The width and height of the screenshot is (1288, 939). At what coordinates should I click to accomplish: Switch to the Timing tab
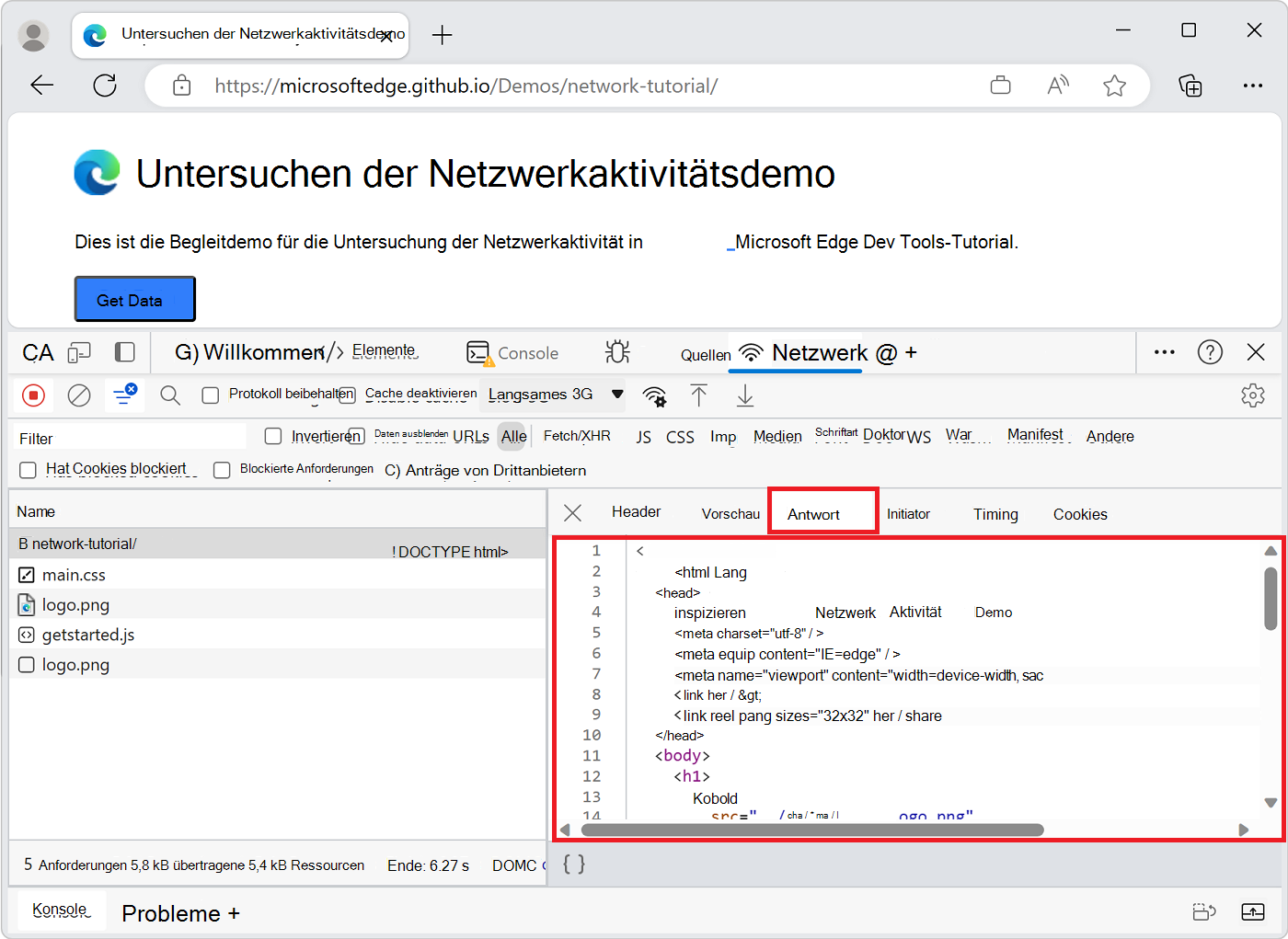click(995, 514)
